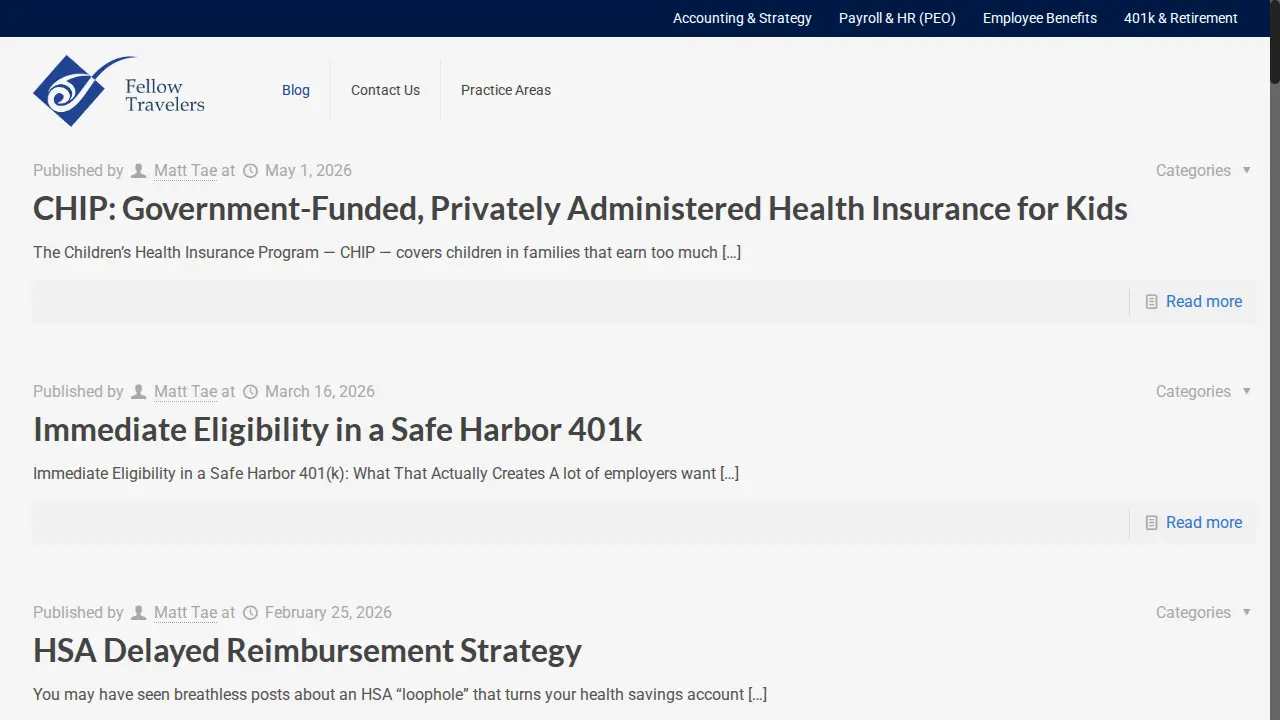
Task: Expand Categories dropdown for HSA post
Action: 1203,613
